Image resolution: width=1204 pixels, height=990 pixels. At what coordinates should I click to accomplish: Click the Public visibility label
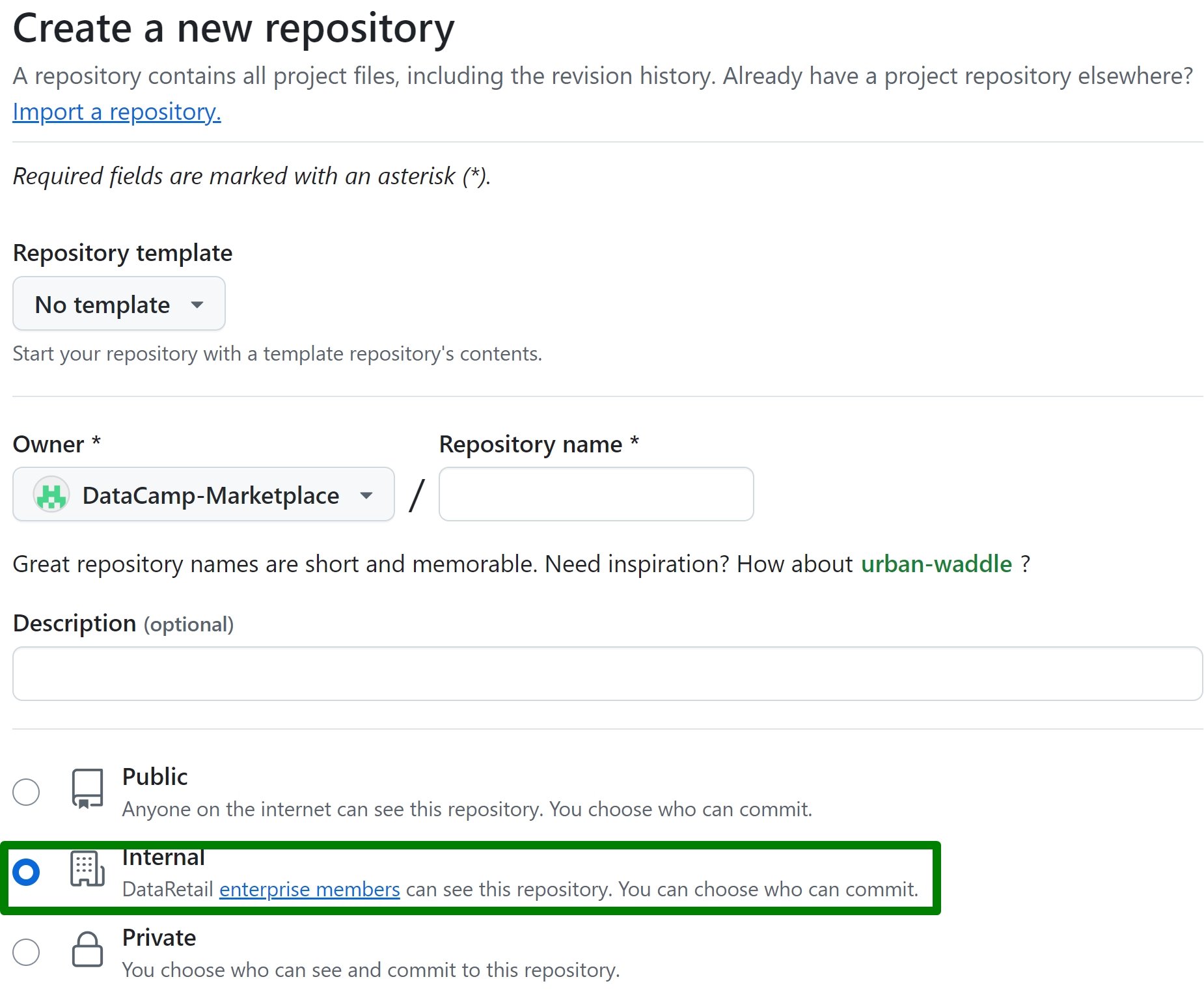(155, 777)
